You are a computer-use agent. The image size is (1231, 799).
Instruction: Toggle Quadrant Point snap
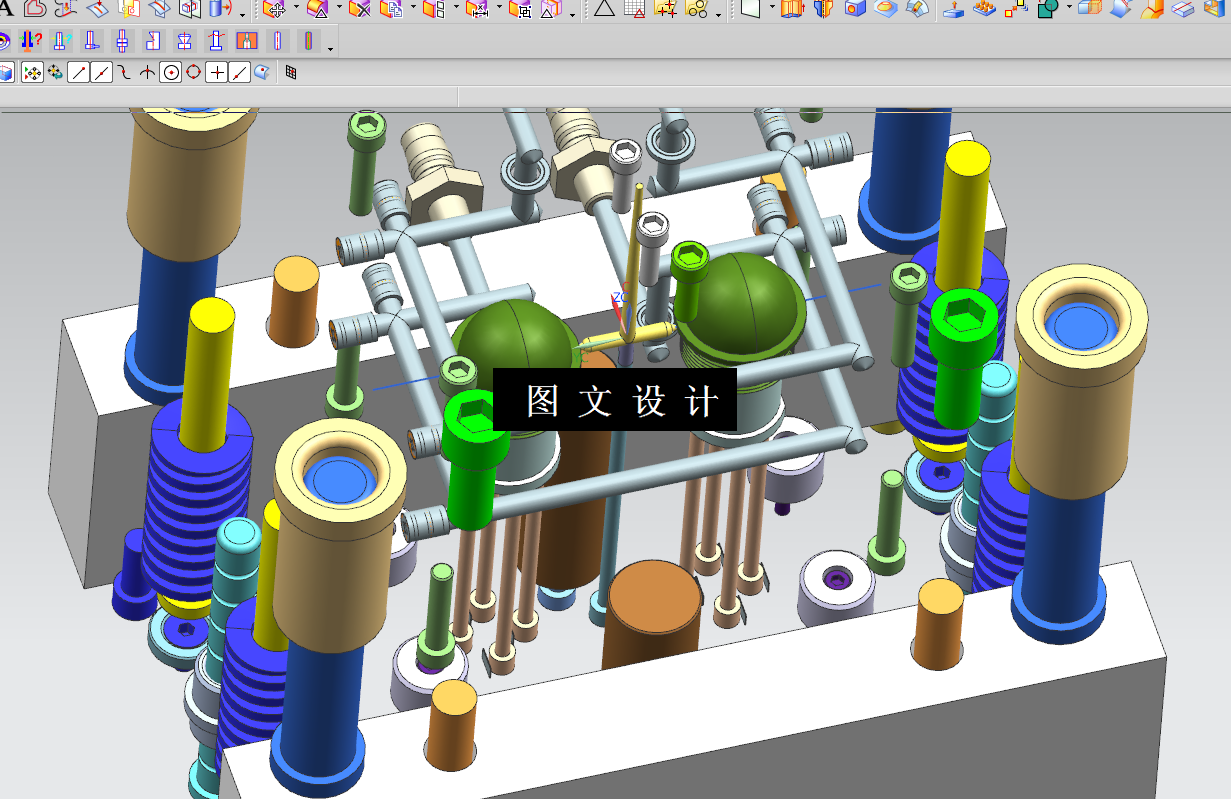tap(193, 72)
